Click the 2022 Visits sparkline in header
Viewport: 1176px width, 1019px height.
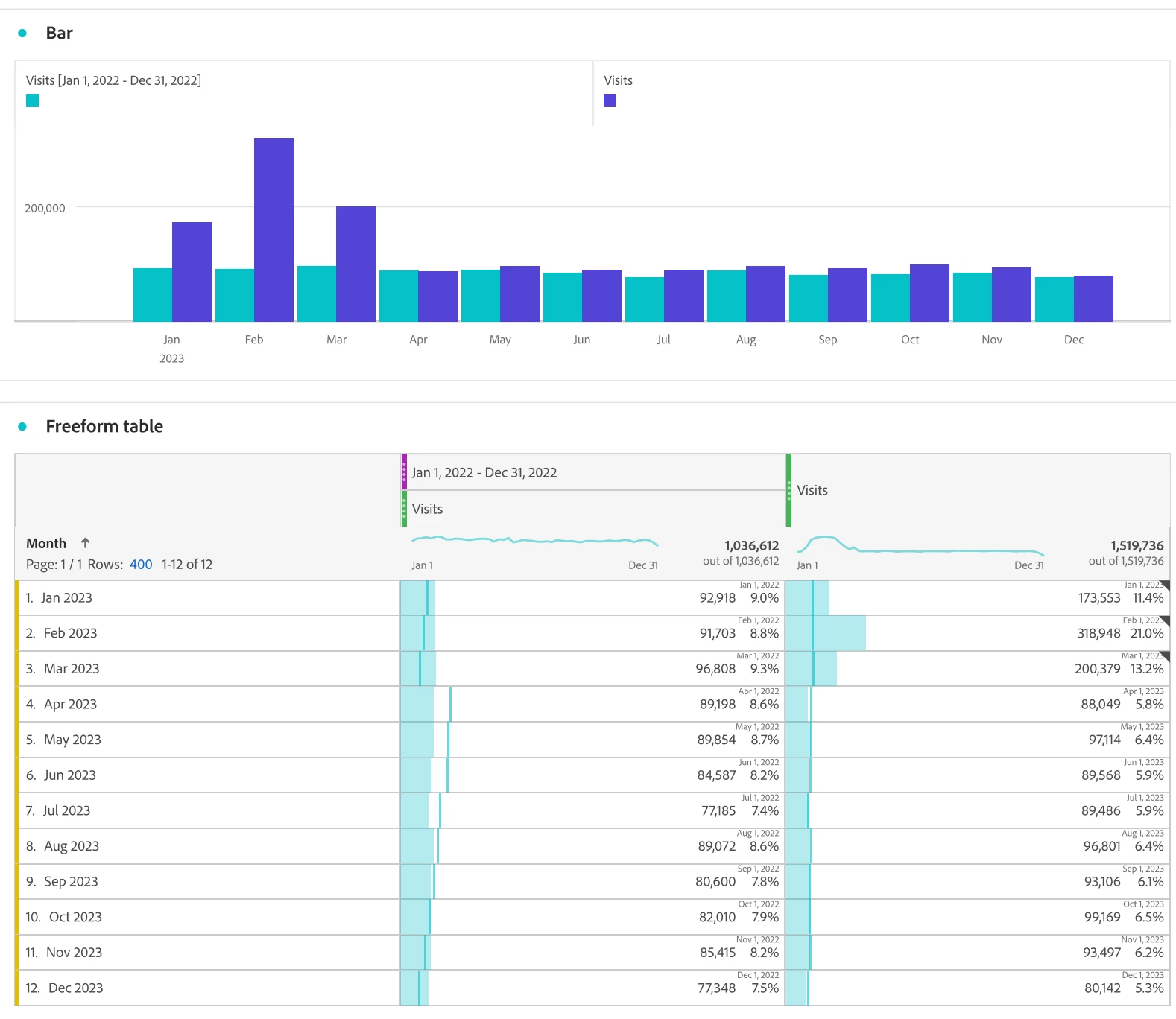pyautogui.click(x=535, y=541)
